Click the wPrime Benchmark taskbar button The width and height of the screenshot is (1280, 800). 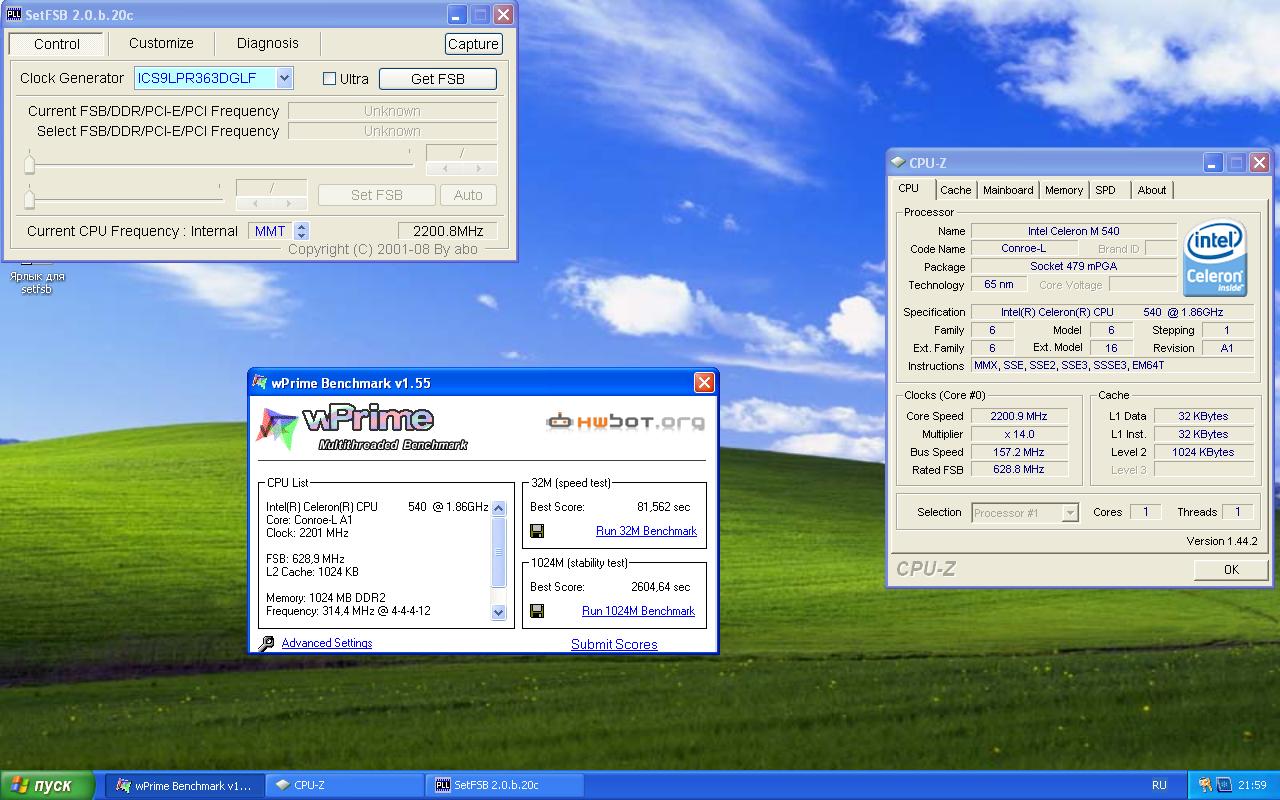click(x=186, y=785)
